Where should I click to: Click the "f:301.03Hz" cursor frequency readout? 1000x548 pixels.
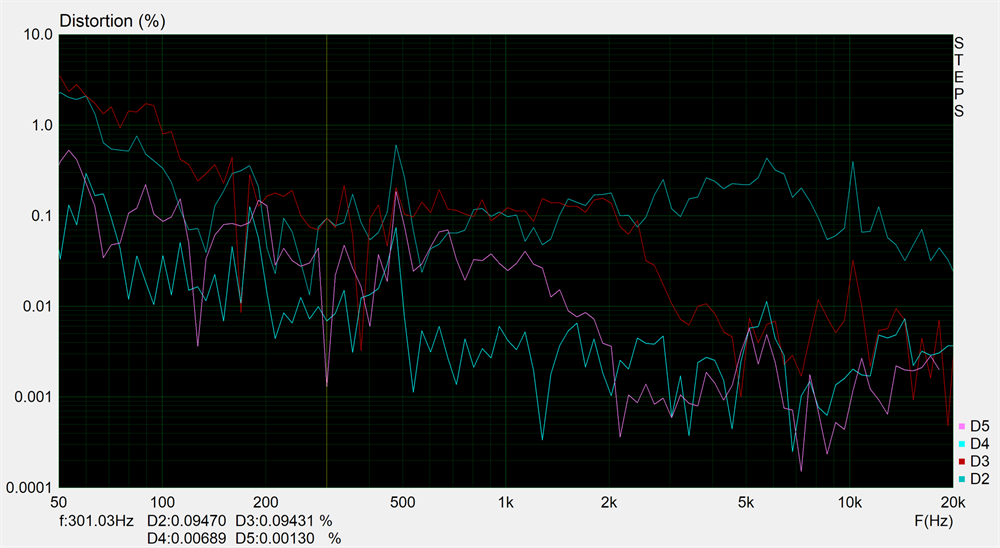coord(96,521)
